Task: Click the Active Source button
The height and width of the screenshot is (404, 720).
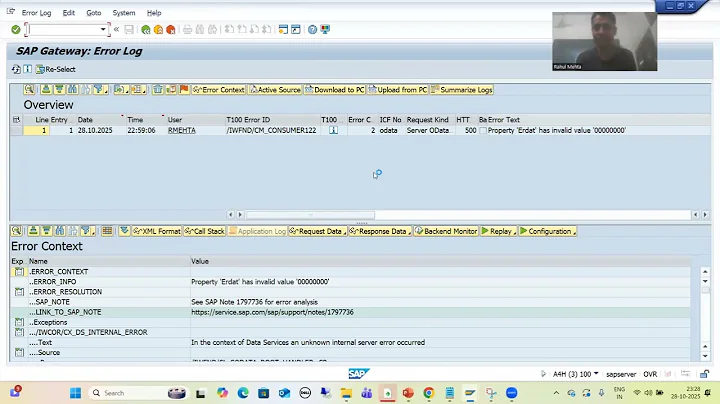Action: [x=275, y=90]
